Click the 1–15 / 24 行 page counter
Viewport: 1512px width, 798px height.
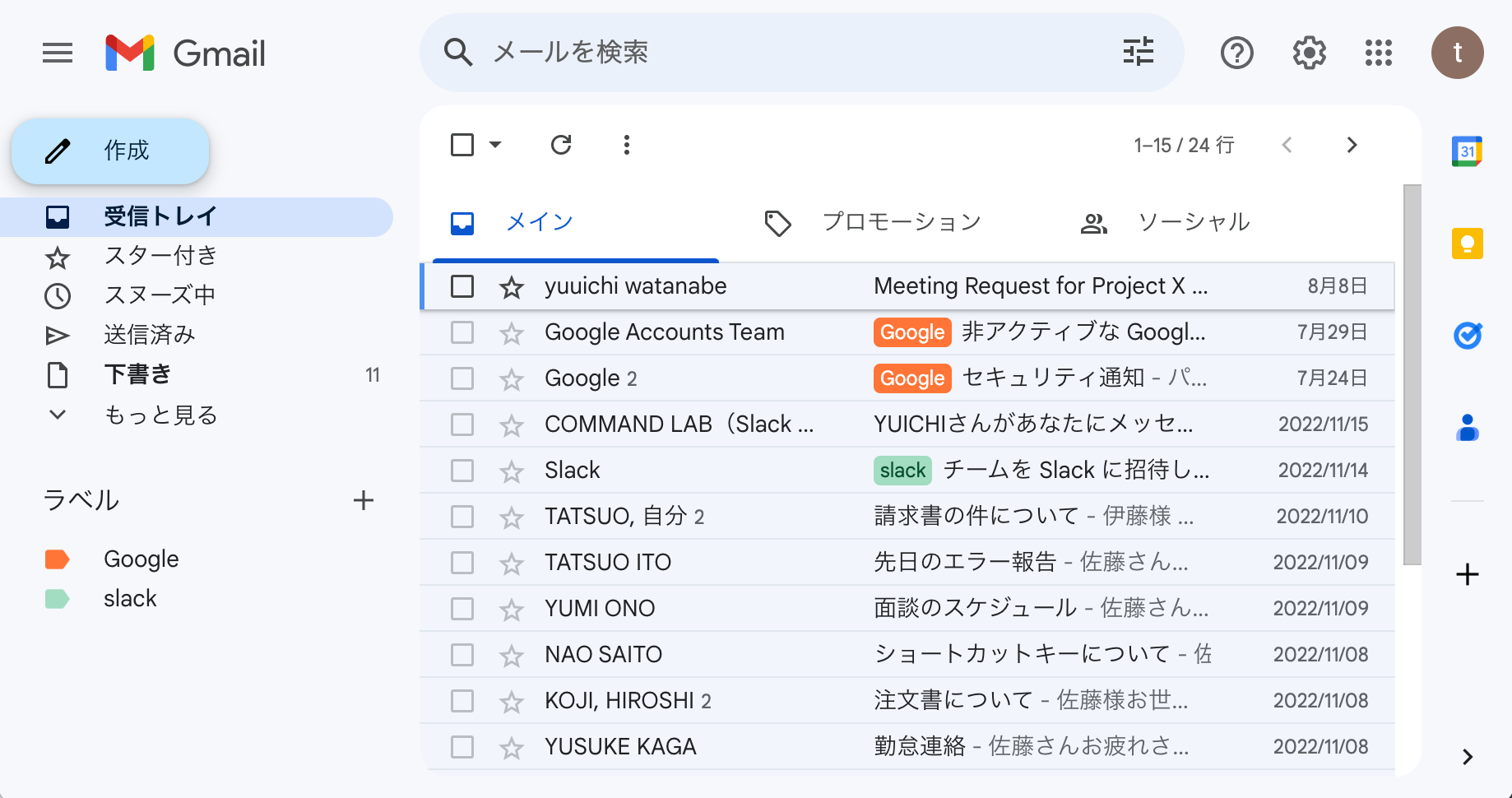click(x=1184, y=146)
